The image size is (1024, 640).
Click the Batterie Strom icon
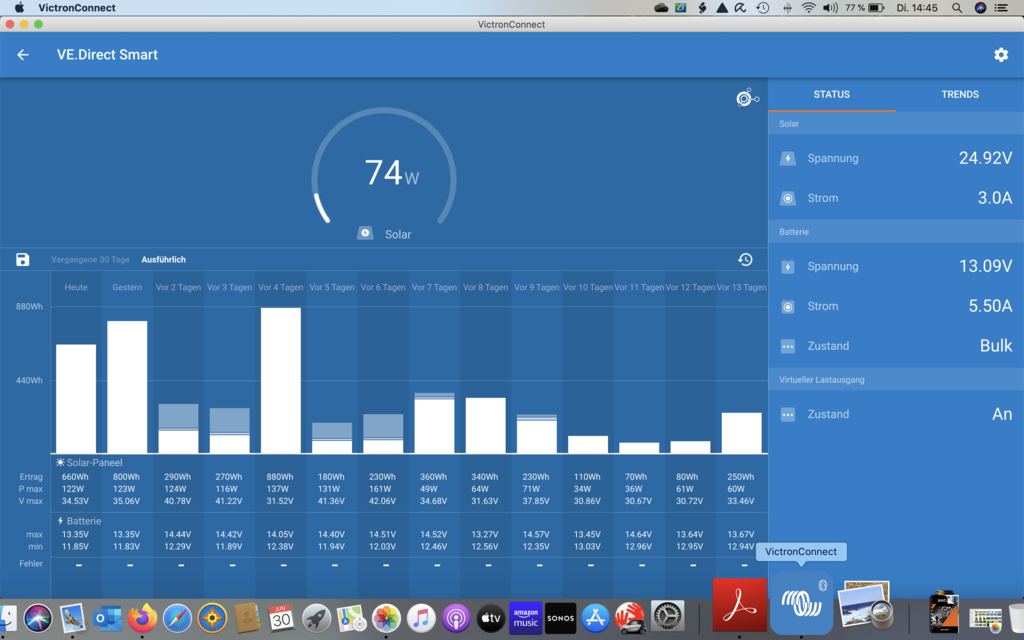(788, 306)
